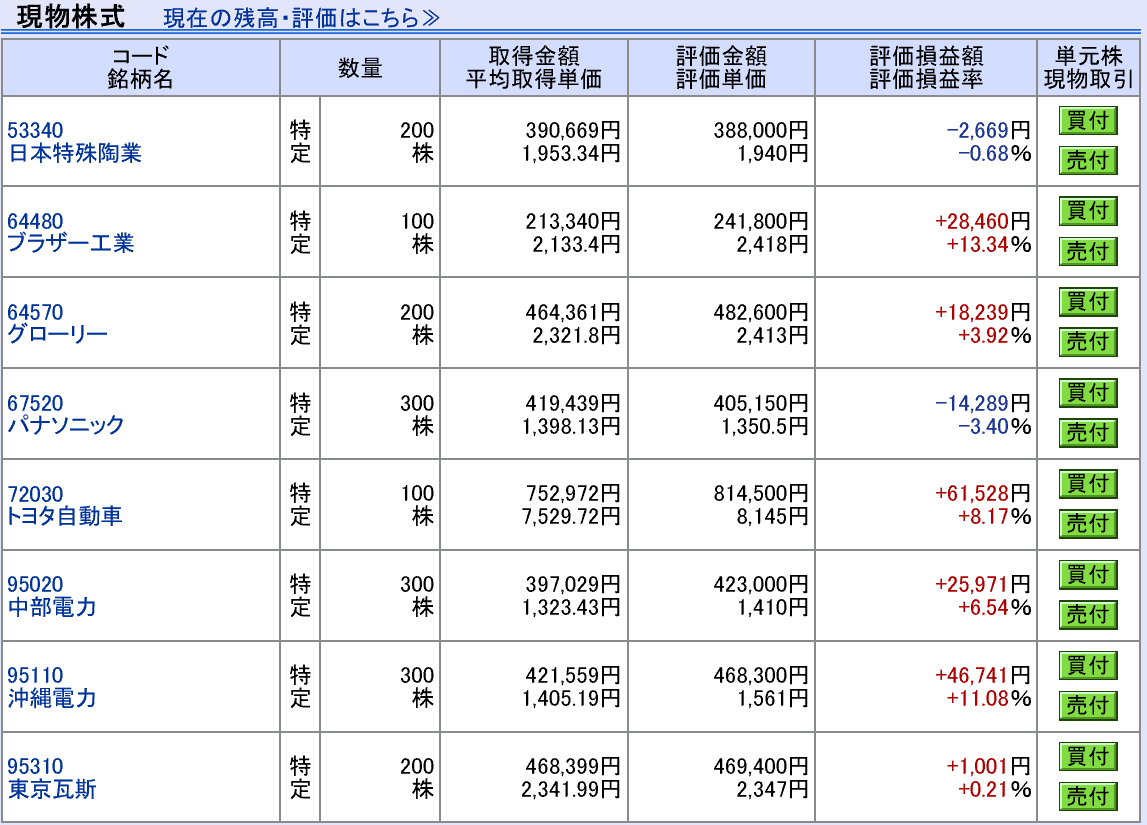Select the −2,669円 loss value

tap(988, 130)
